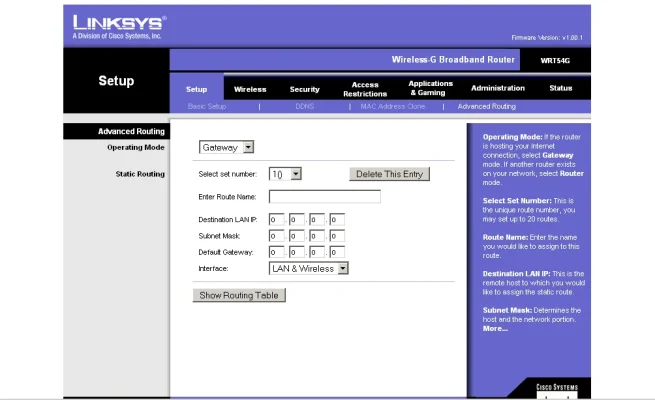655x400 pixels.
Task: Click first octet of Destination LAN IP
Action: [x=276, y=220]
